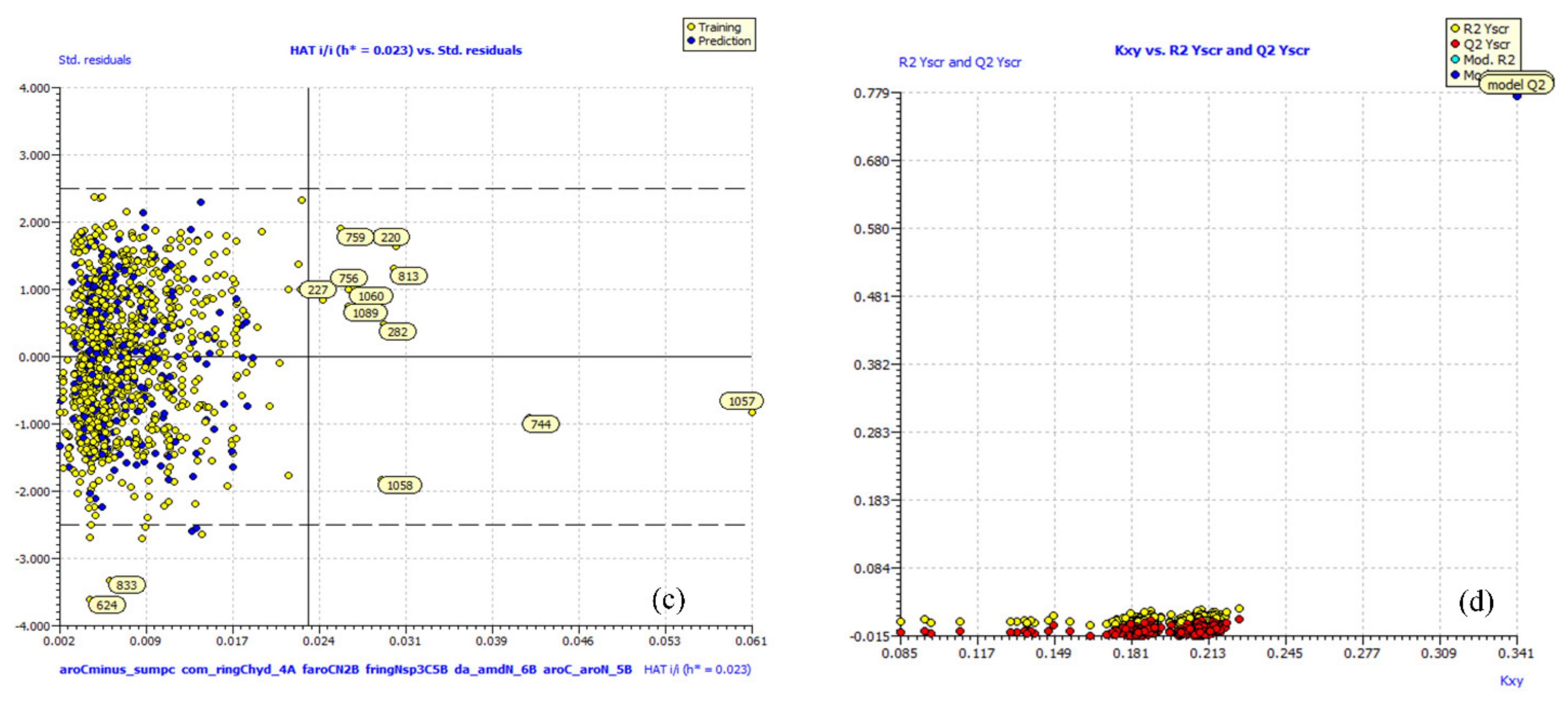Click data point label 759
This screenshot has height=701, width=1568.
[x=355, y=237]
